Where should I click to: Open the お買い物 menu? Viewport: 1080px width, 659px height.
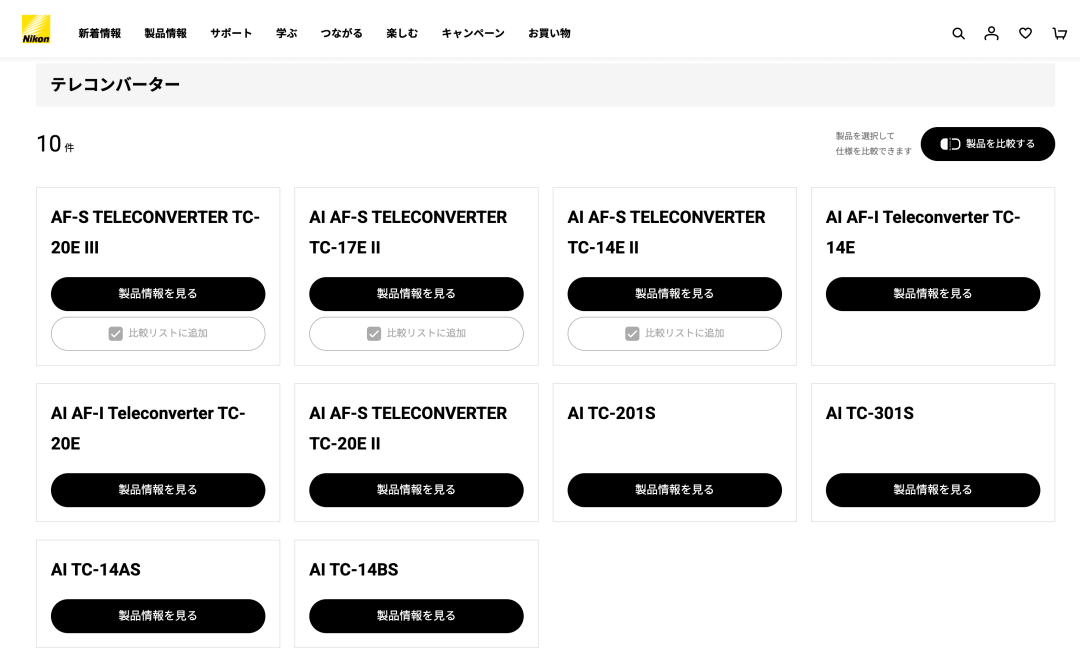[x=549, y=33]
